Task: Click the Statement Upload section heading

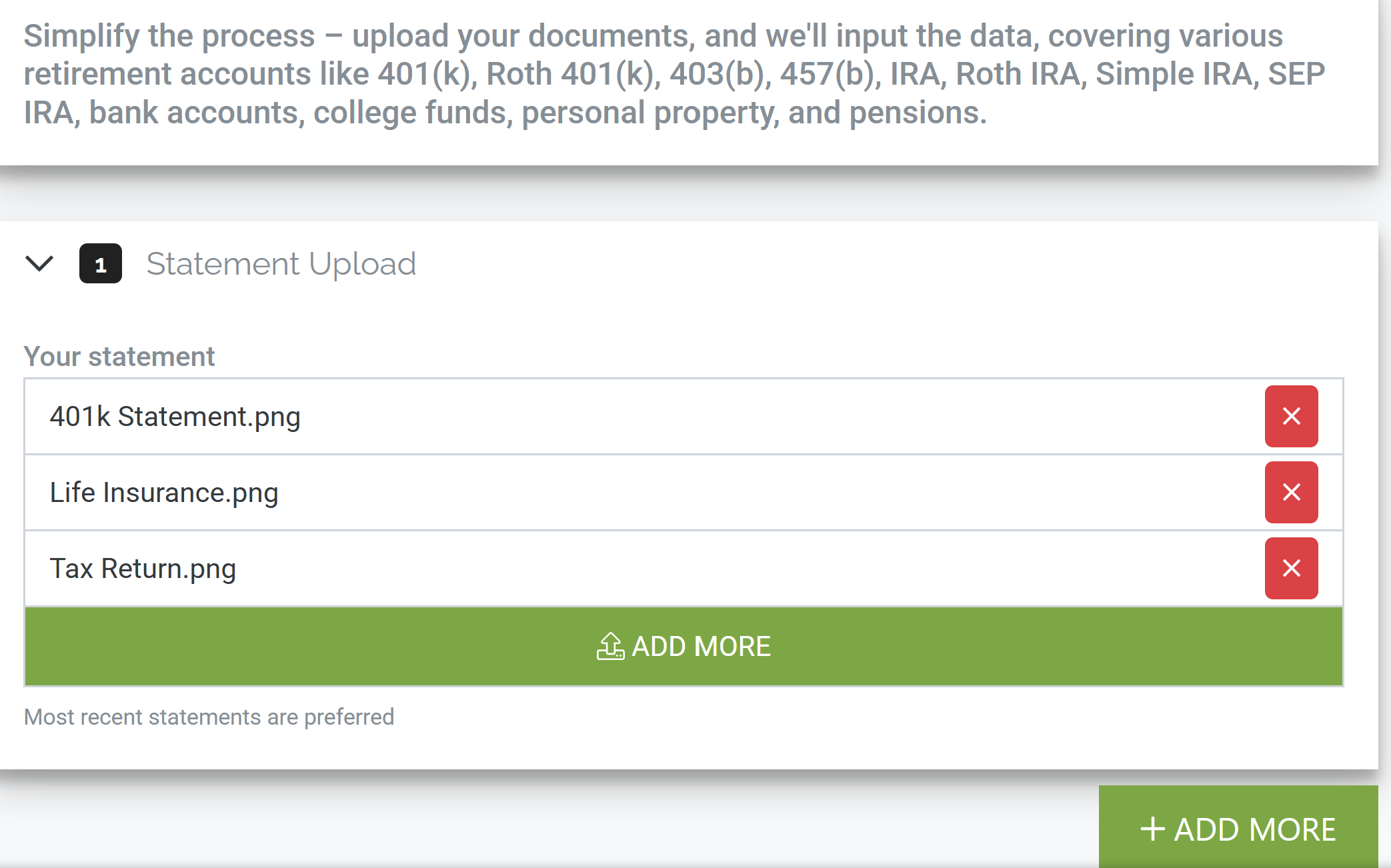Action: [281, 263]
